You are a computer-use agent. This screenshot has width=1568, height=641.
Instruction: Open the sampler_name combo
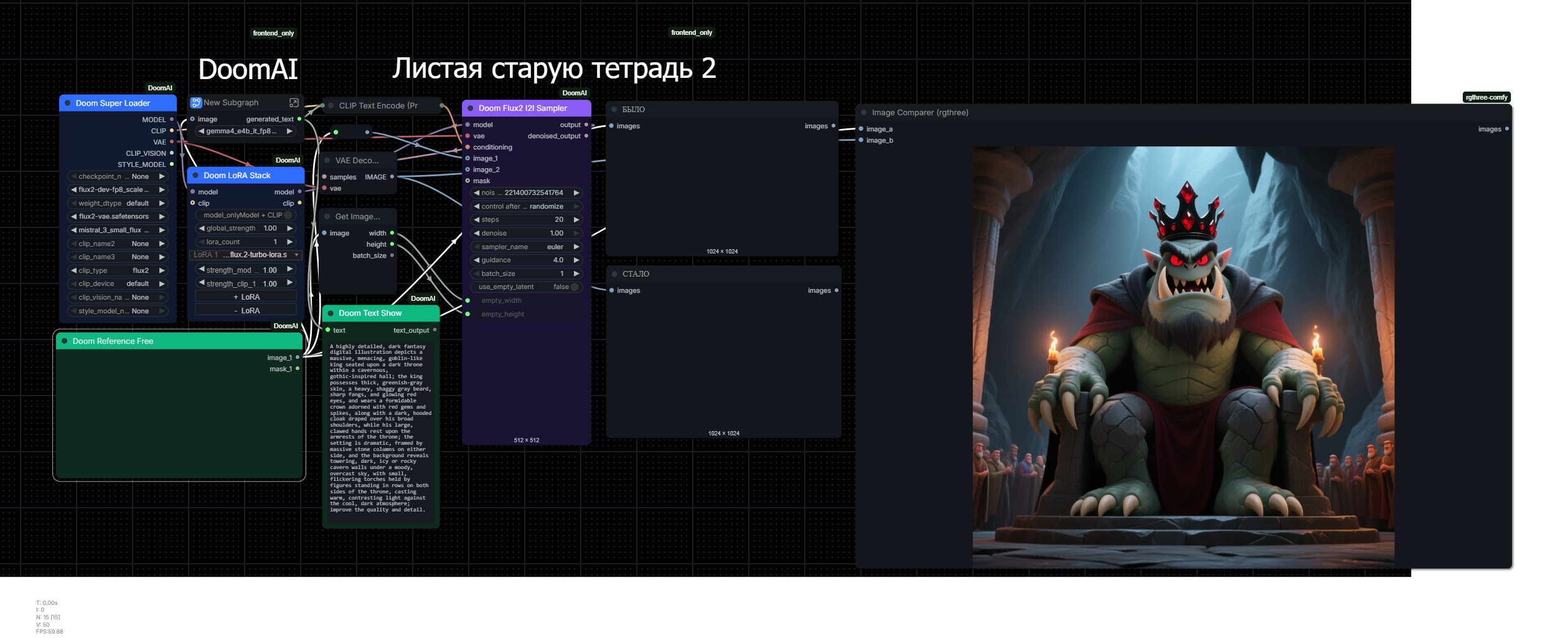click(527, 247)
